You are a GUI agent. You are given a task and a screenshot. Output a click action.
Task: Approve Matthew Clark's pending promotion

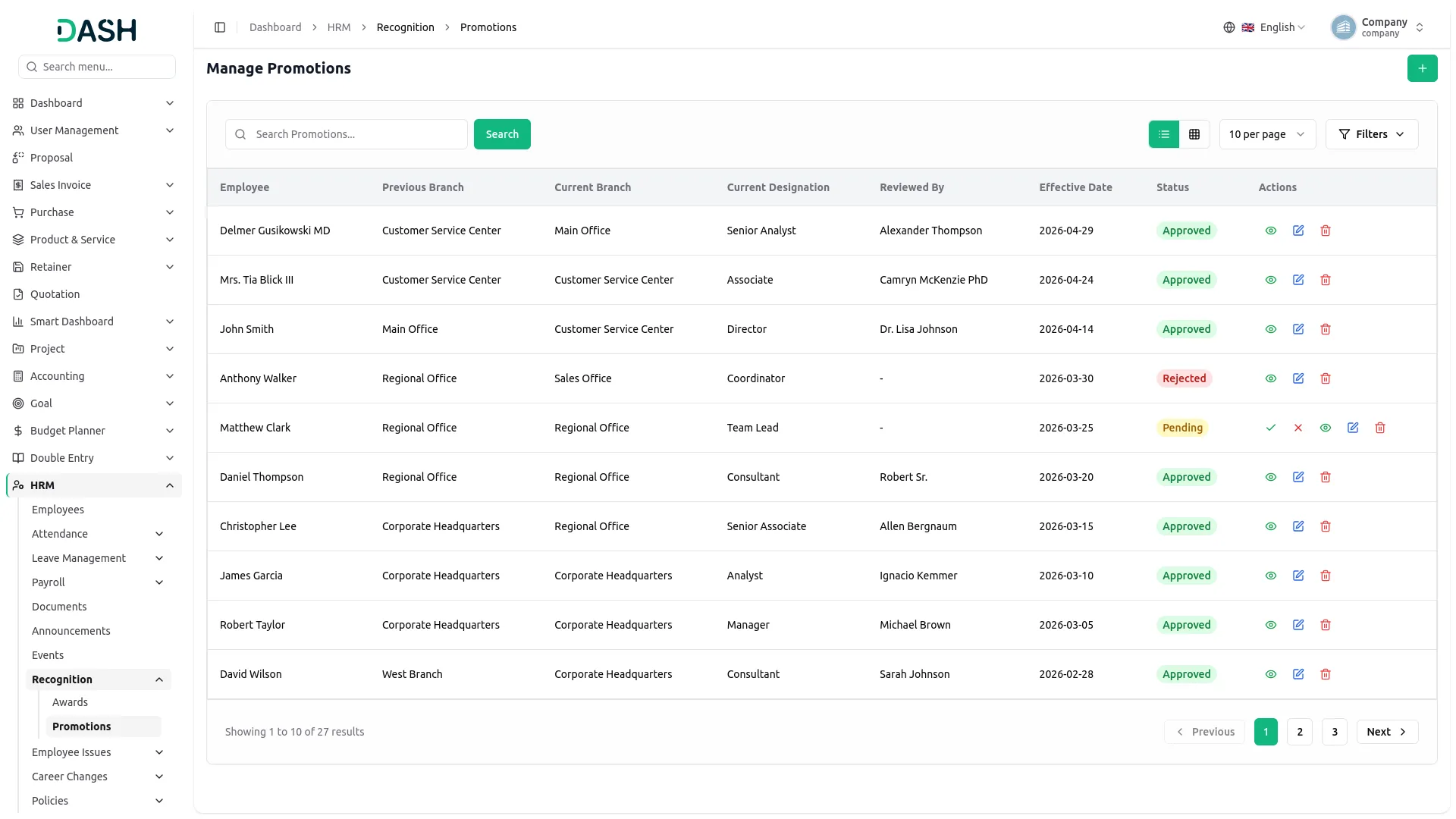[x=1271, y=428]
